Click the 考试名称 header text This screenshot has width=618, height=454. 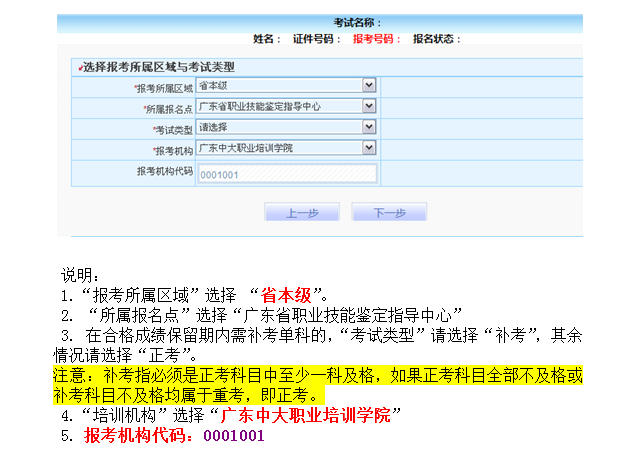point(357,23)
